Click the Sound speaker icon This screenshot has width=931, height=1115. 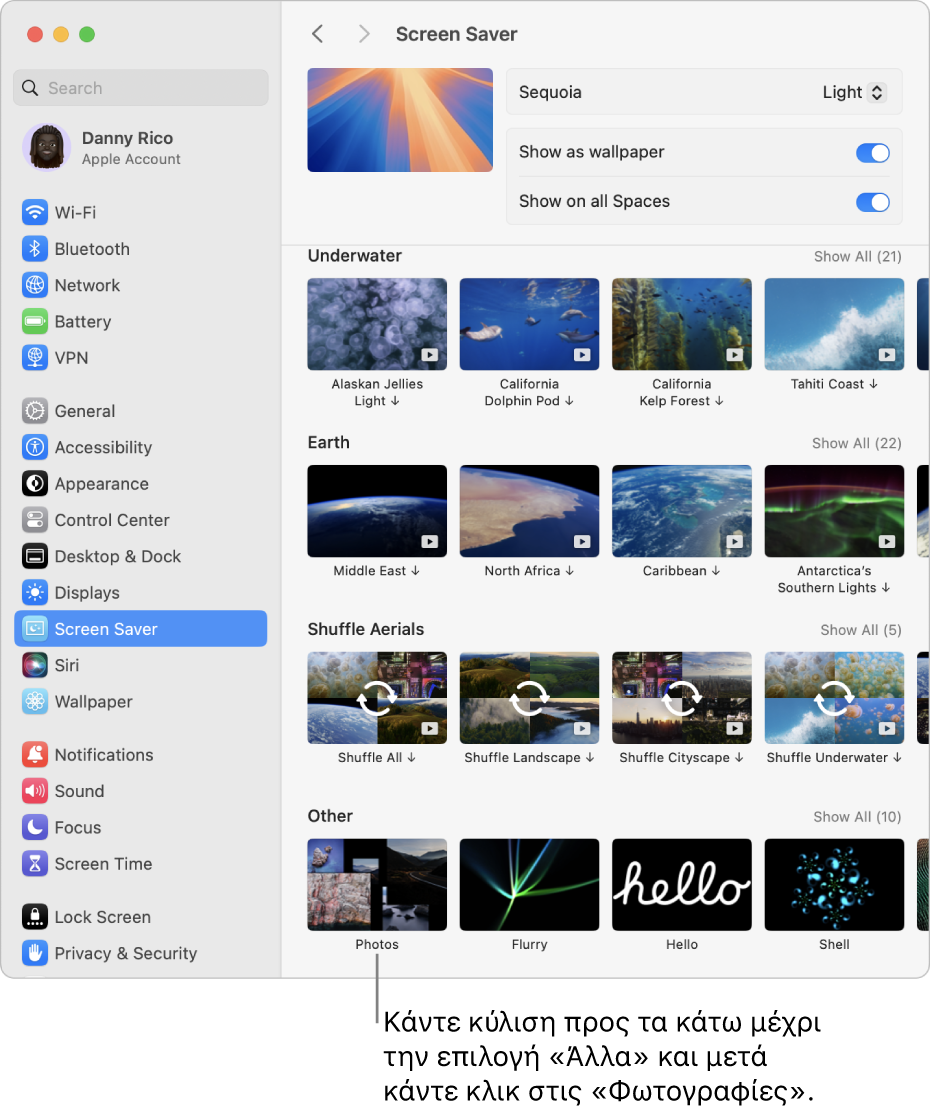pos(35,790)
